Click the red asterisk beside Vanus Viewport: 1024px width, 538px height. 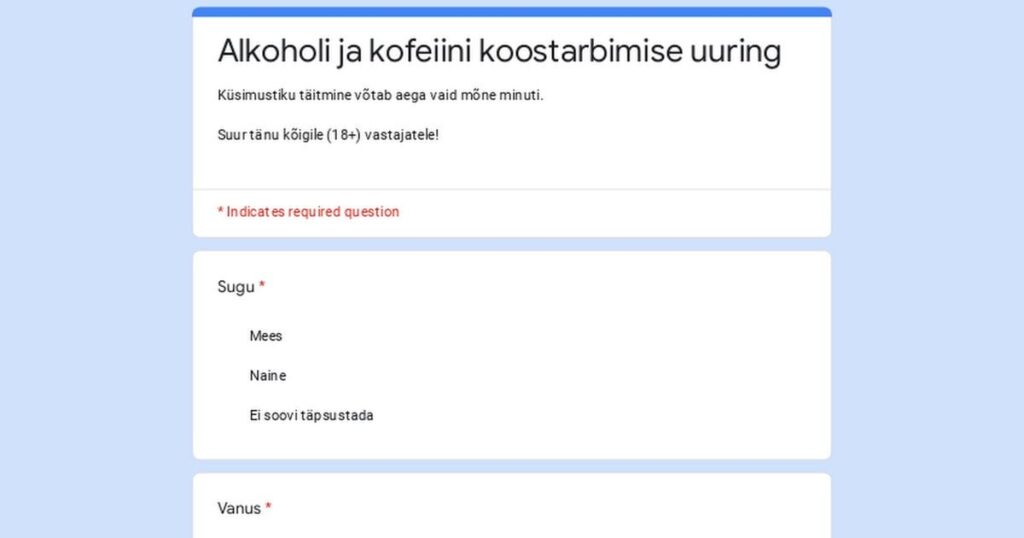click(268, 507)
